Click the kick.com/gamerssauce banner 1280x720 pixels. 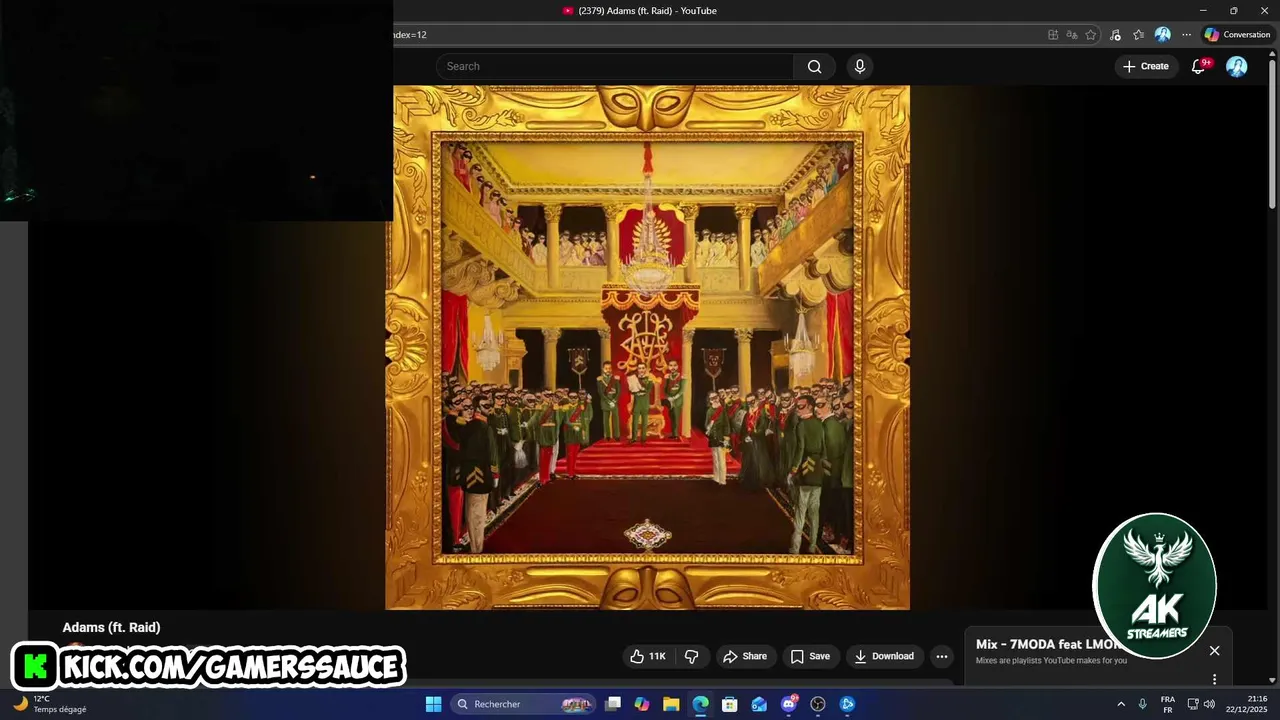pos(209,666)
